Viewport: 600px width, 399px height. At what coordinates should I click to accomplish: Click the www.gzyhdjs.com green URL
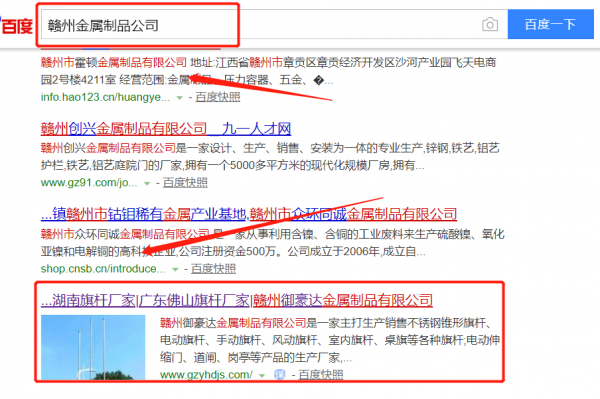[206, 375]
